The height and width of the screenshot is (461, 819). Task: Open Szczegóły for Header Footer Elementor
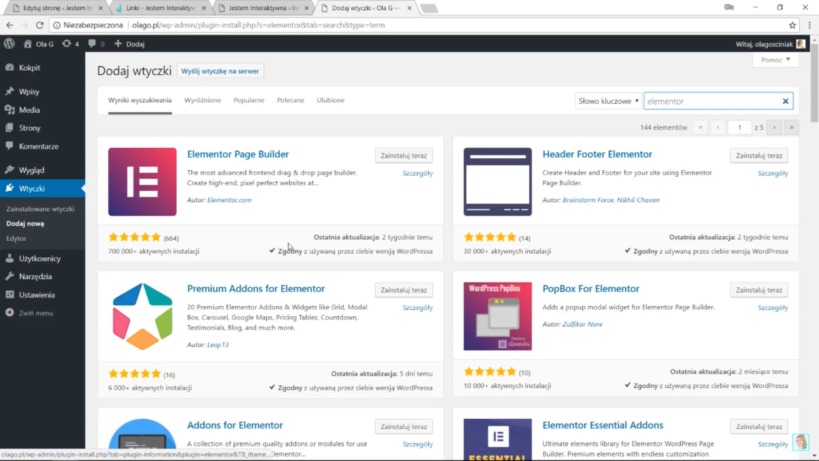coord(773,173)
